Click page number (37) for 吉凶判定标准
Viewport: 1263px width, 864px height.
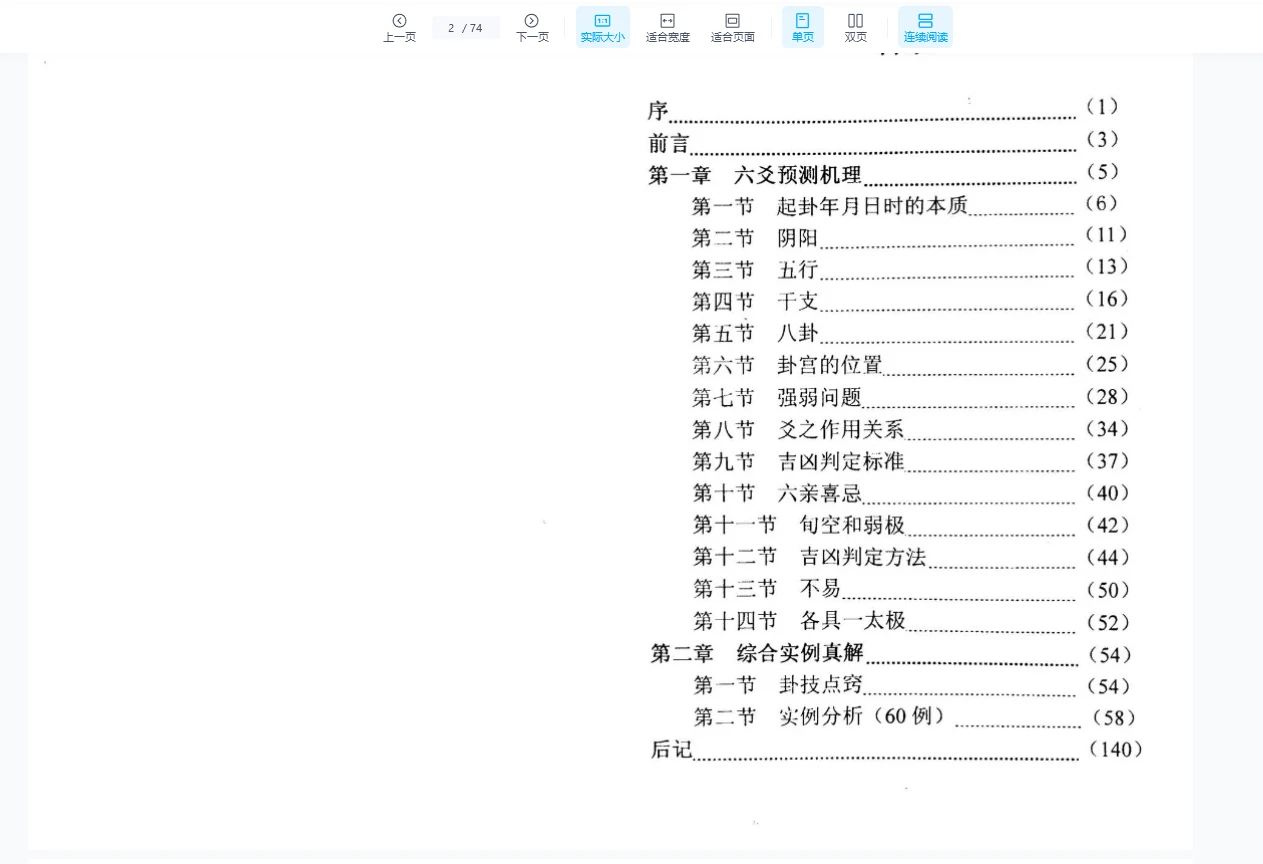[1107, 461]
